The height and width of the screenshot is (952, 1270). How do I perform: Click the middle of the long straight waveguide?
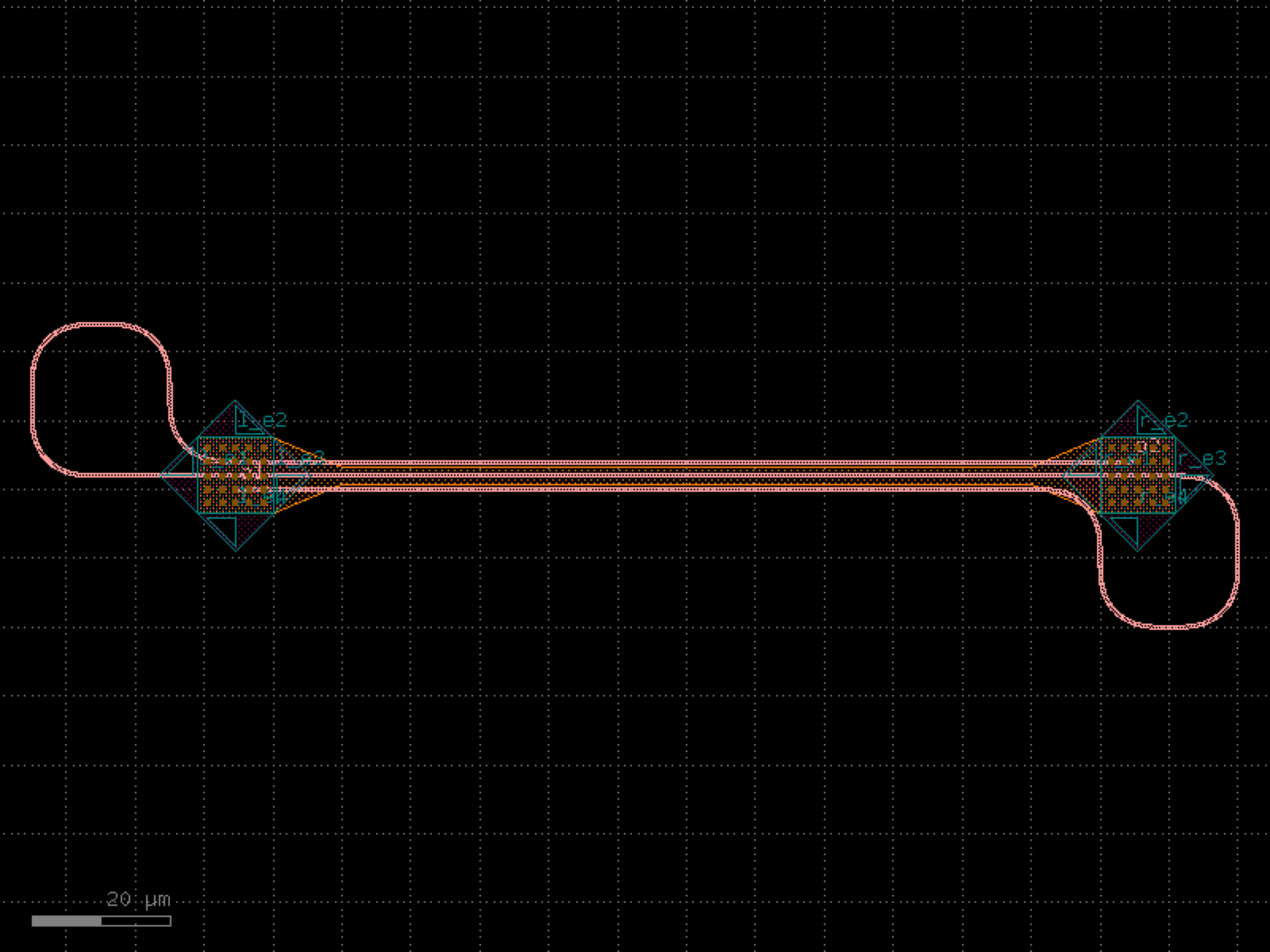pyautogui.click(x=686, y=475)
